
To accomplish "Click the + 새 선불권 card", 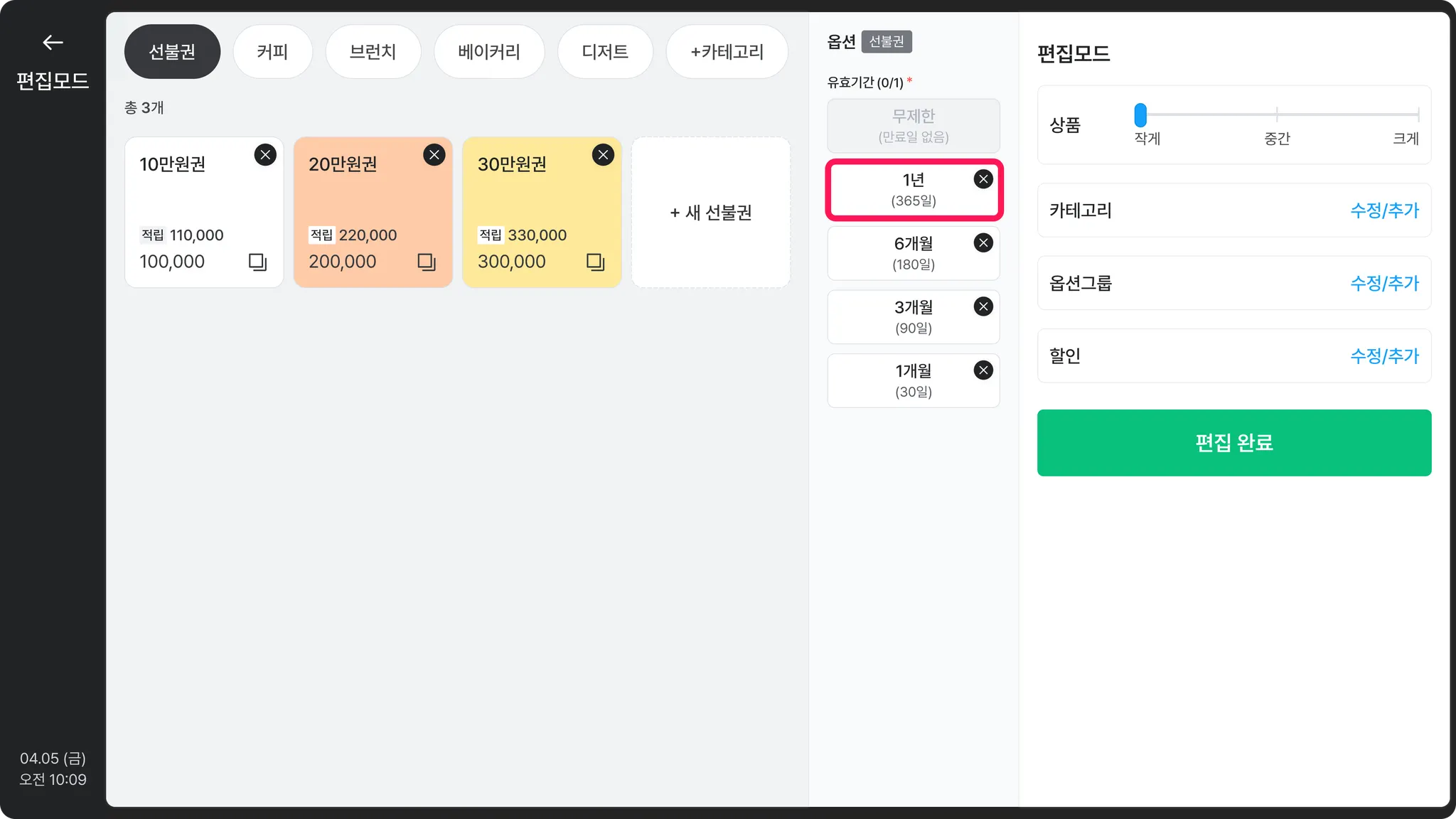I will click(x=711, y=213).
